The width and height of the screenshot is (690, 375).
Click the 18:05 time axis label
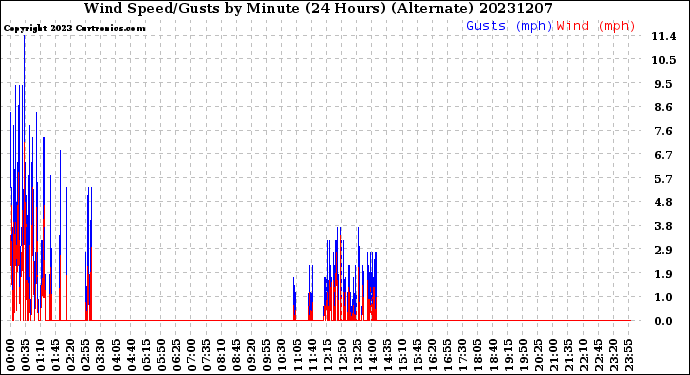tap(477, 355)
